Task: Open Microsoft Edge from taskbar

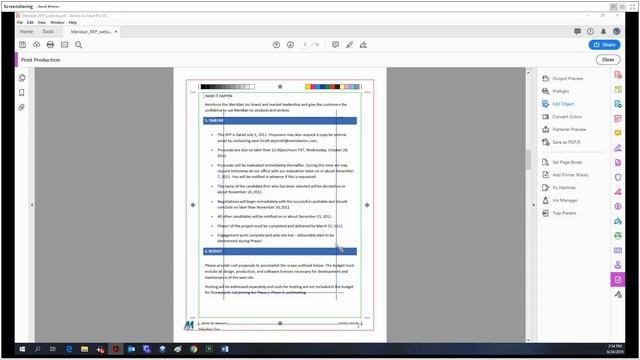Action: pyautogui.click(x=69, y=349)
